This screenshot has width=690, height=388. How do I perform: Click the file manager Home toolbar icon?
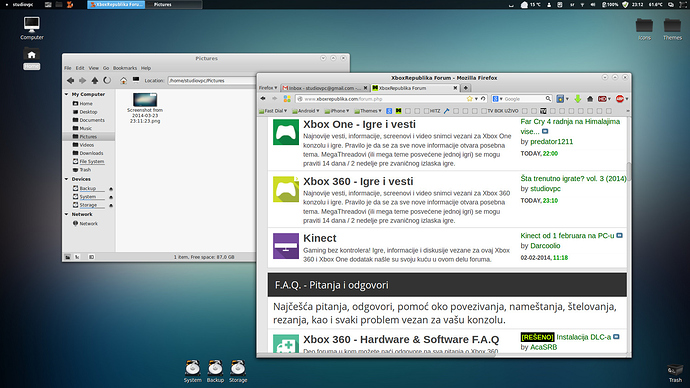point(123,81)
